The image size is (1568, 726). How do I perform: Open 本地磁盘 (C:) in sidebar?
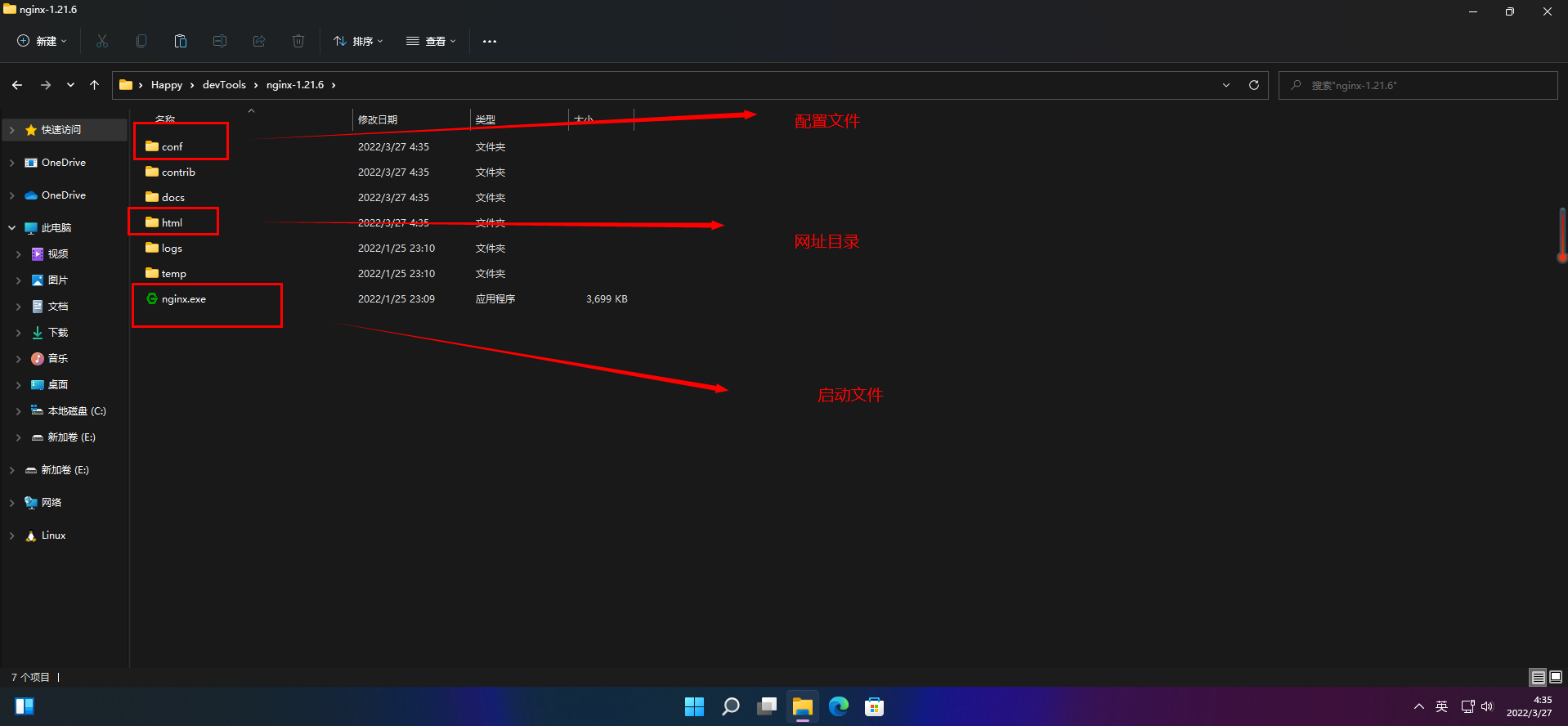[x=77, y=411]
